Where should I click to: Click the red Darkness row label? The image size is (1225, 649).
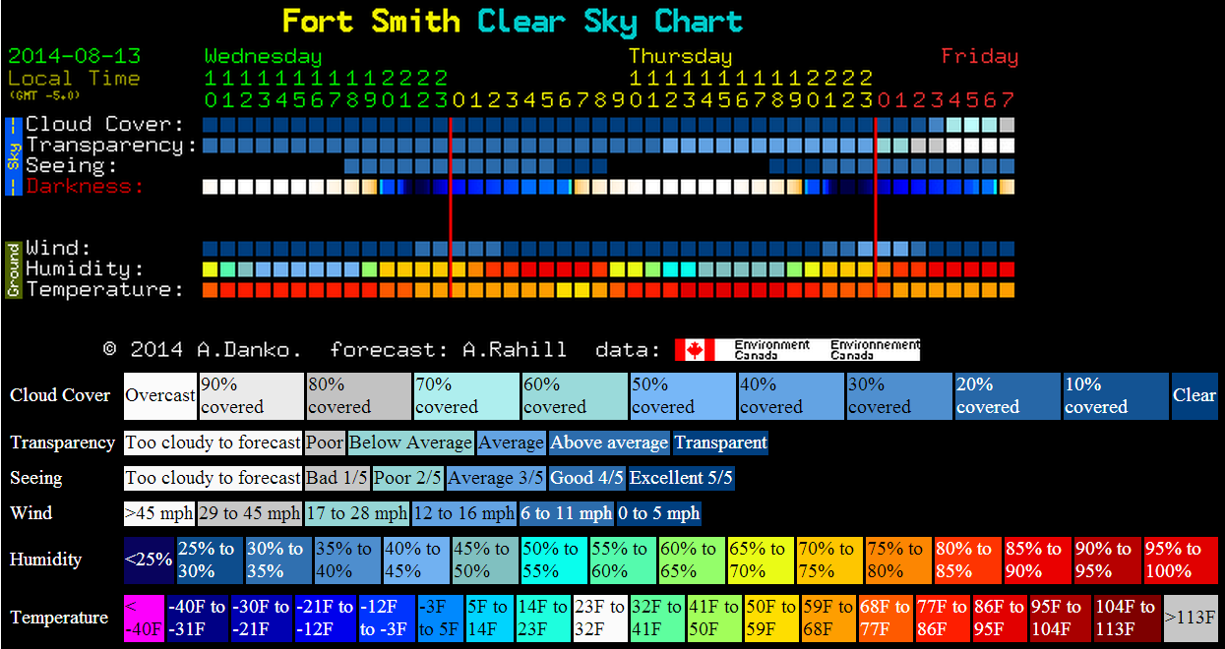[x=85, y=186]
